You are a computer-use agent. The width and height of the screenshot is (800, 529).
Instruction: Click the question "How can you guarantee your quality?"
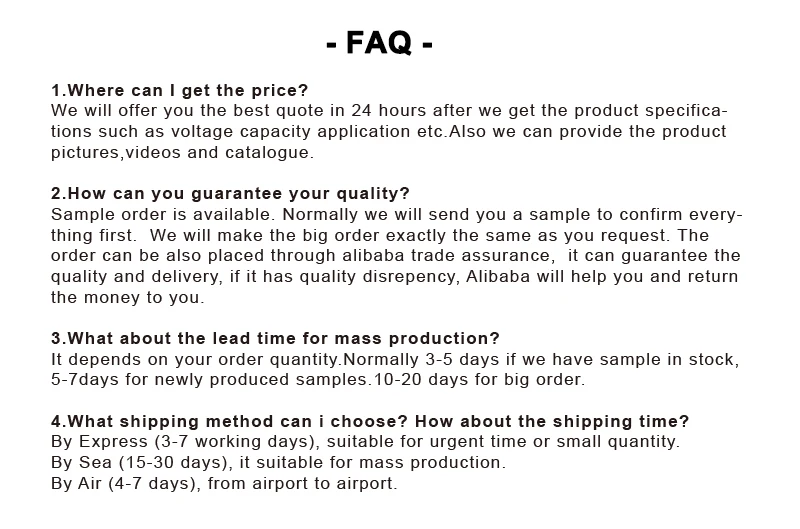[x=230, y=193]
